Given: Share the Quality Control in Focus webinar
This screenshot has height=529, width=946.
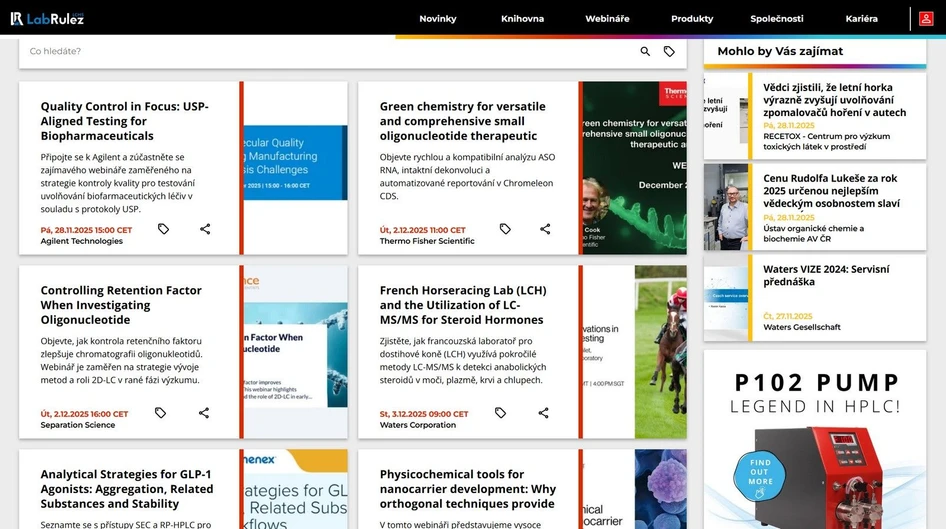Looking at the screenshot, I should coord(205,229).
